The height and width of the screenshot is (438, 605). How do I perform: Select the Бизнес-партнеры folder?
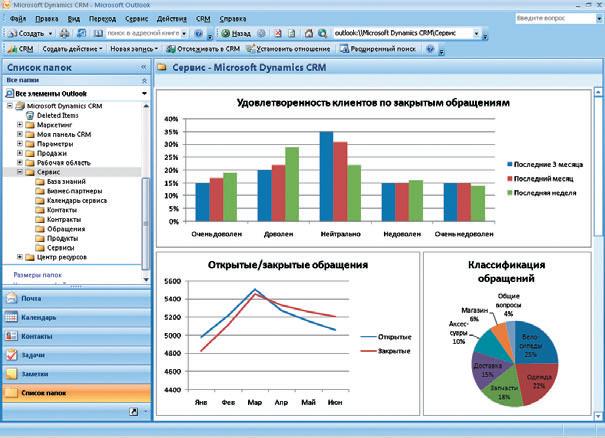74,191
